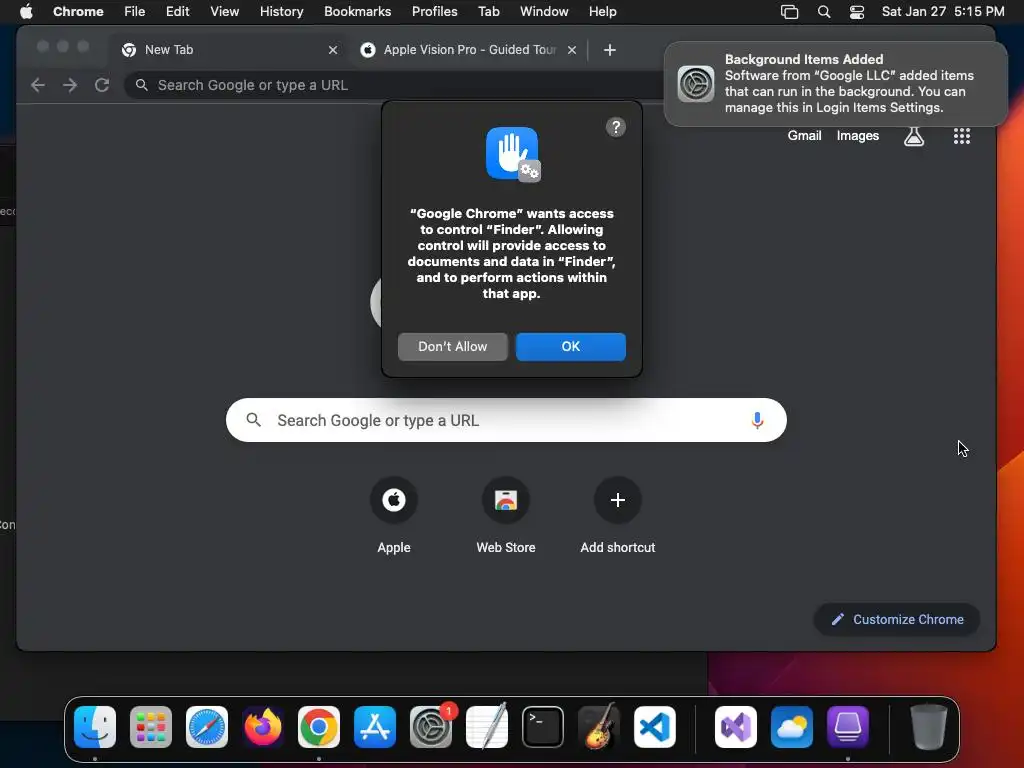Open the Bookmarks menu
Viewport: 1024px width, 768px height.
tap(357, 11)
